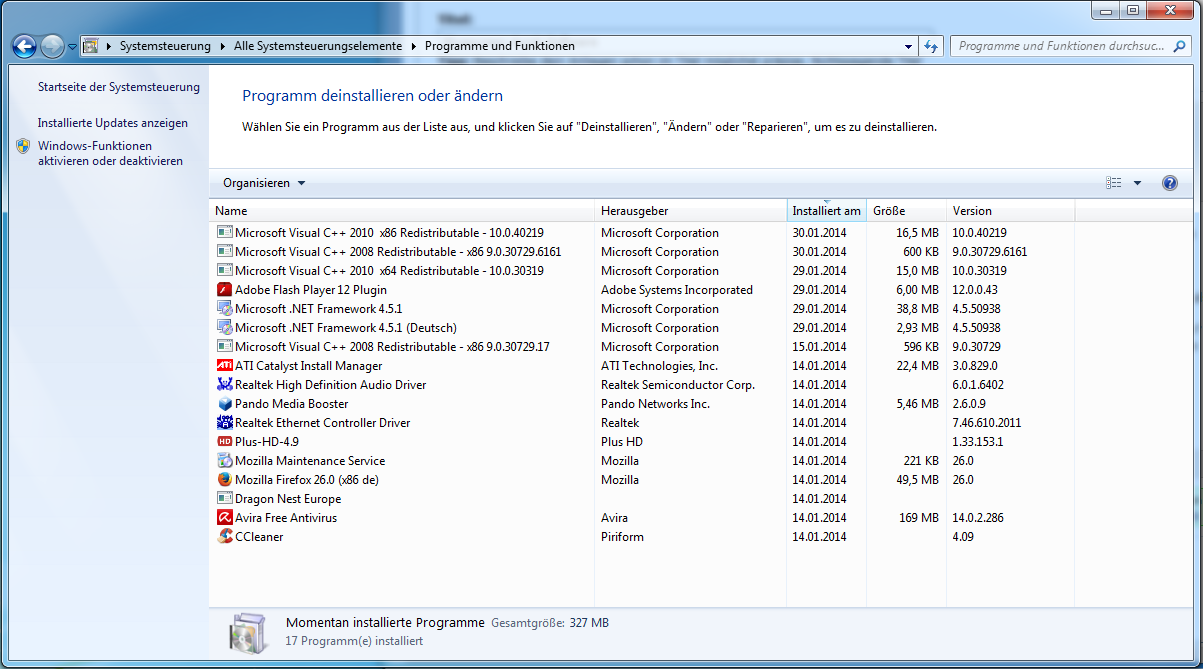The image size is (1203, 669).
Task: Click the Dragon Nest Europe icon
Action: [x=225, y=499]
